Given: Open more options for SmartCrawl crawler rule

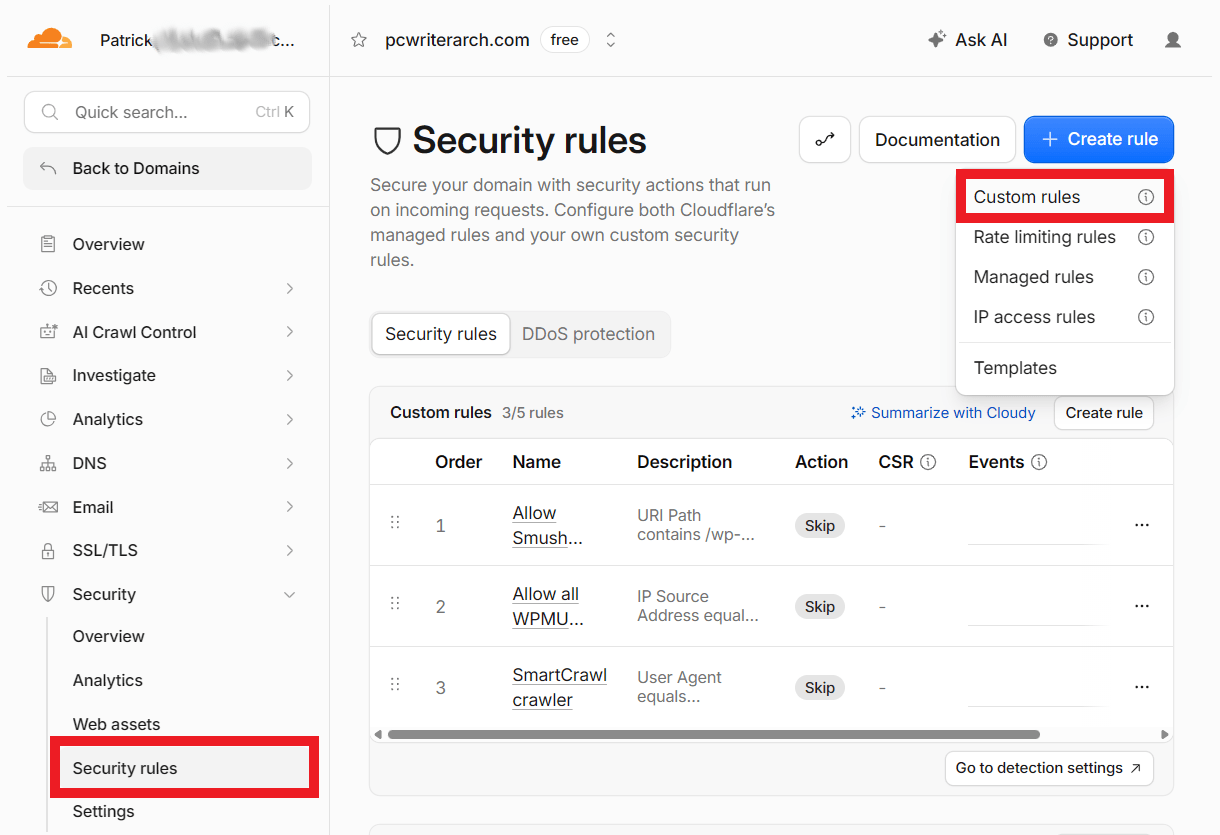Looking at the screenshot, I should pyautogui.click(x=1142, y=687).
